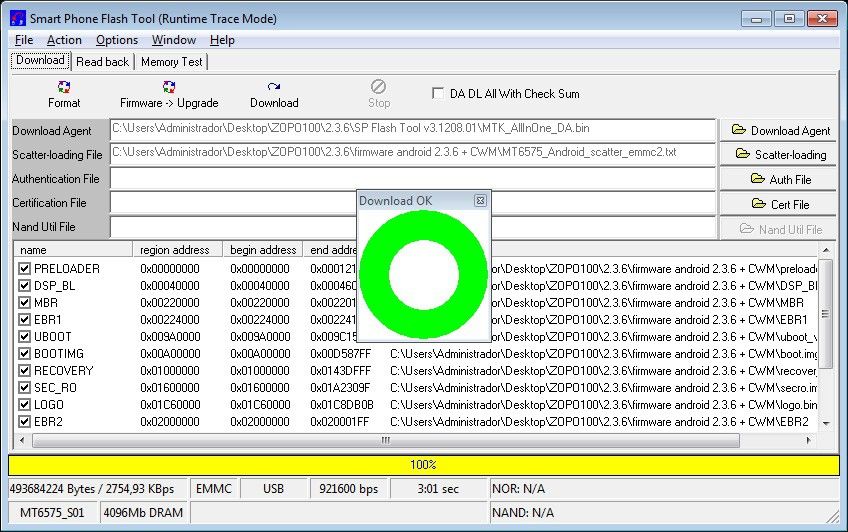Click the 0x01C8DB0B end address of LOGO
This screenshot has height=532, width=848.
342,404
